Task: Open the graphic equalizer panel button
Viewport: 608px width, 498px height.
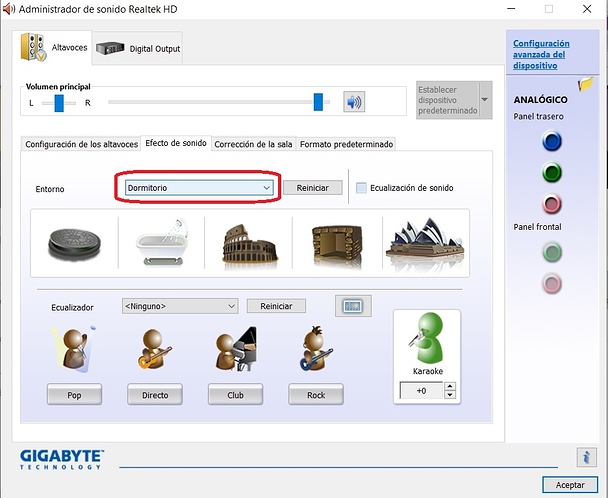Action: tap(353, 306)
